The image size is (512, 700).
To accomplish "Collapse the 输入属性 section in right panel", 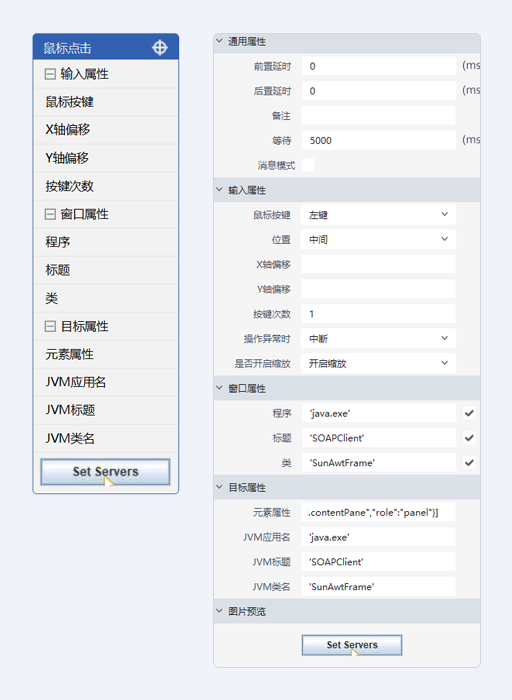I will pyautogui.click(x=219, y=190).
